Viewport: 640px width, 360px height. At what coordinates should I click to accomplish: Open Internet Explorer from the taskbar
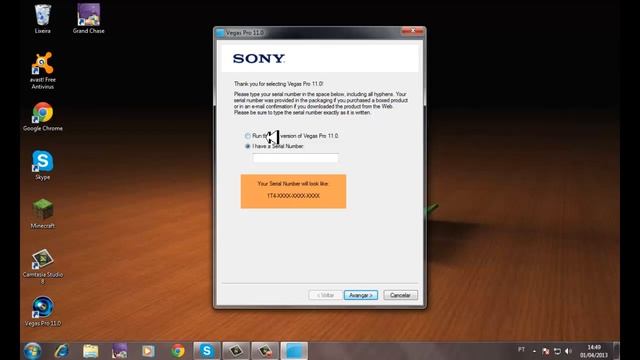[62, 351]
